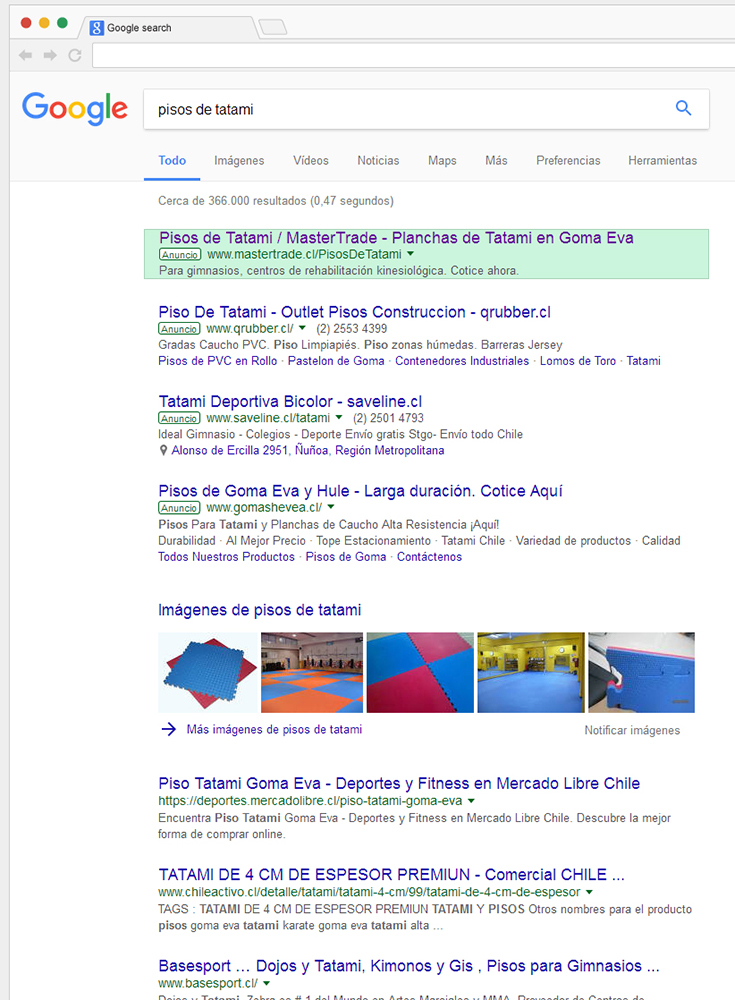Click Notificar imágenes
Viewport: 735px width, 1000px height.
(632, 730)
